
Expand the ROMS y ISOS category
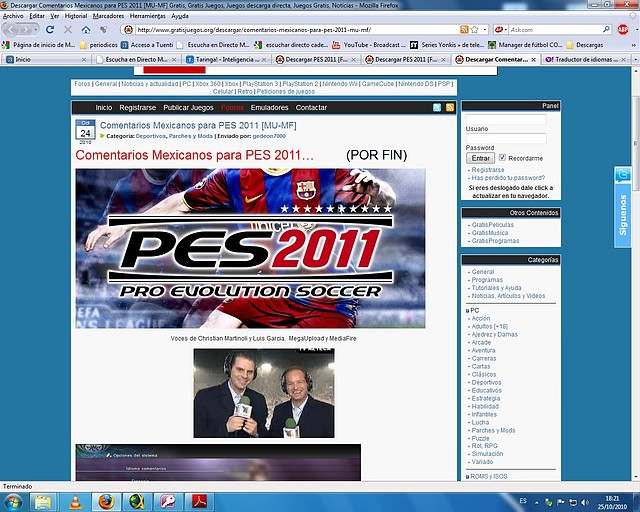point(468,477)
